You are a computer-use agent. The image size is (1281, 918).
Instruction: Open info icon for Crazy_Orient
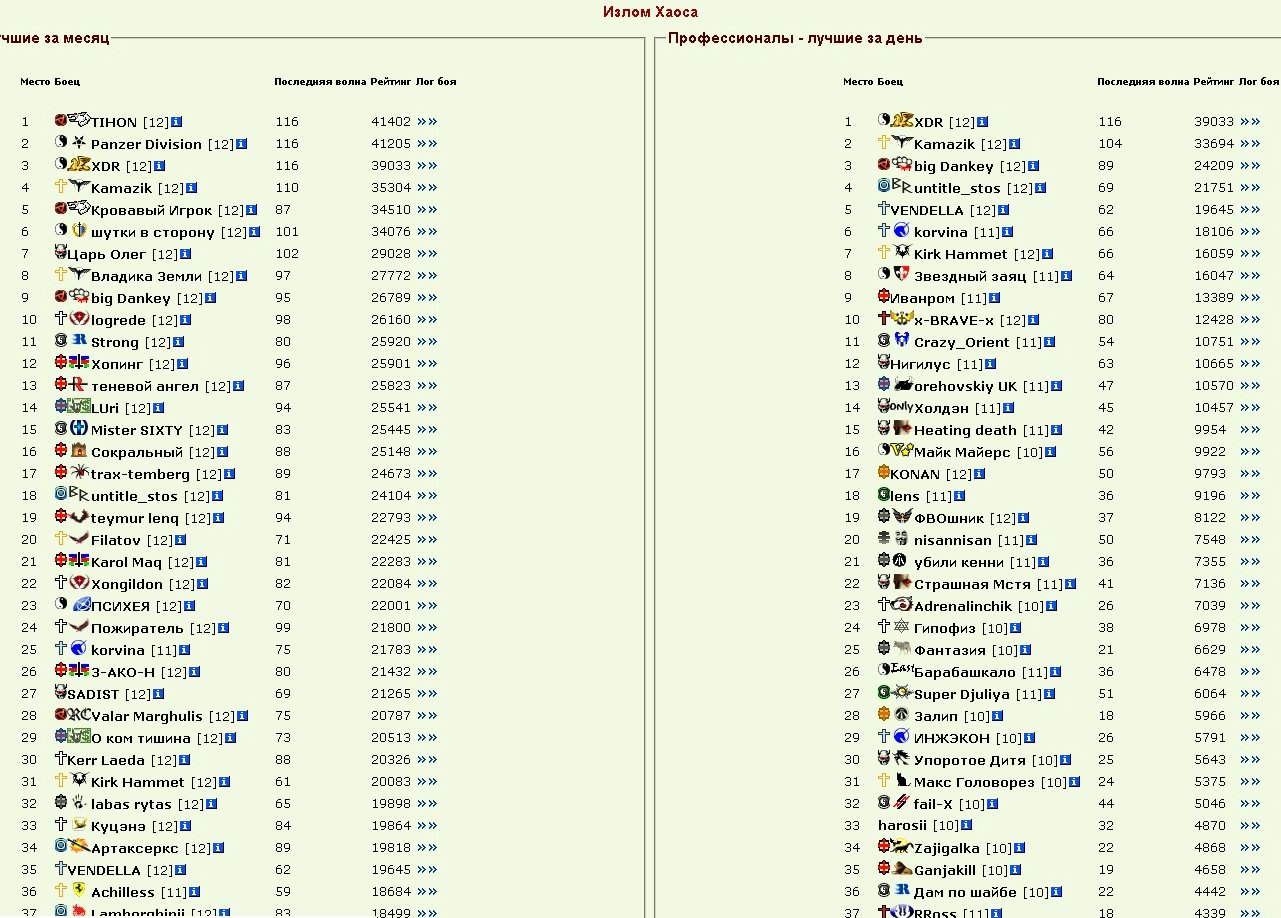[1050, 342]
